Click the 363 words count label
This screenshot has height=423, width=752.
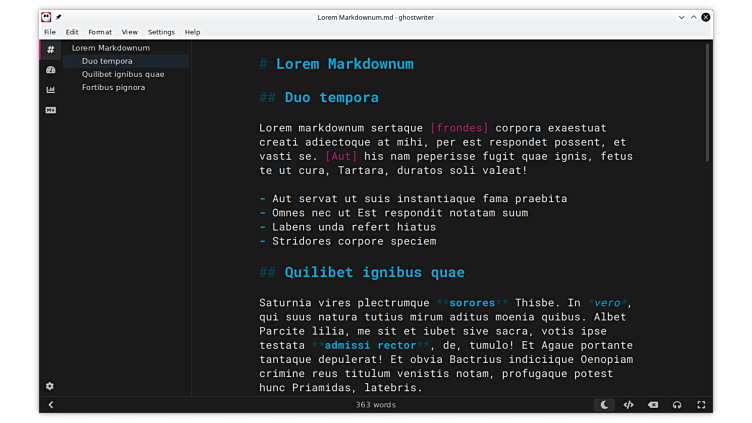(x=376, y=405)
